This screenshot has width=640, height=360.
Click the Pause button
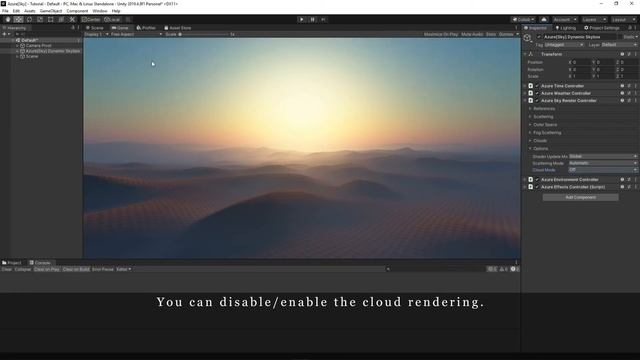pyautogui.click(x=313, y=20)
